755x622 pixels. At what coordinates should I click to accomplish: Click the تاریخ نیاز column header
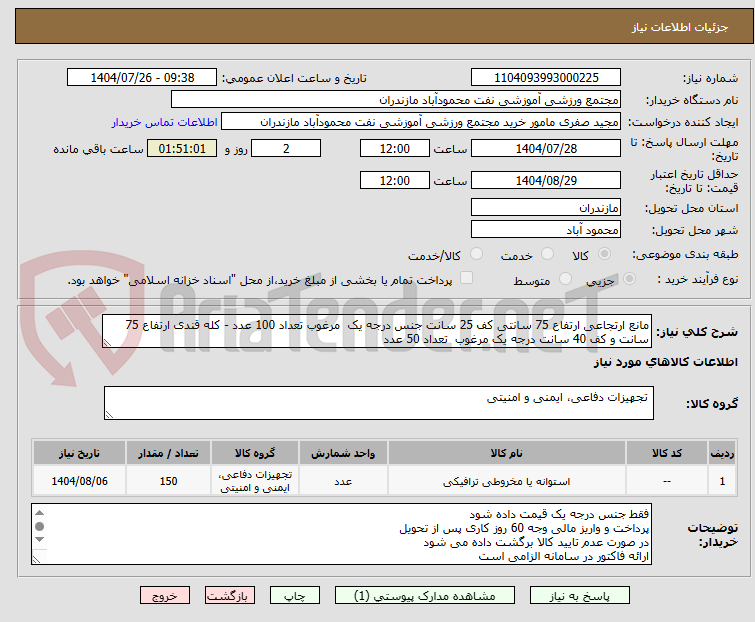[x=75, y=453]
